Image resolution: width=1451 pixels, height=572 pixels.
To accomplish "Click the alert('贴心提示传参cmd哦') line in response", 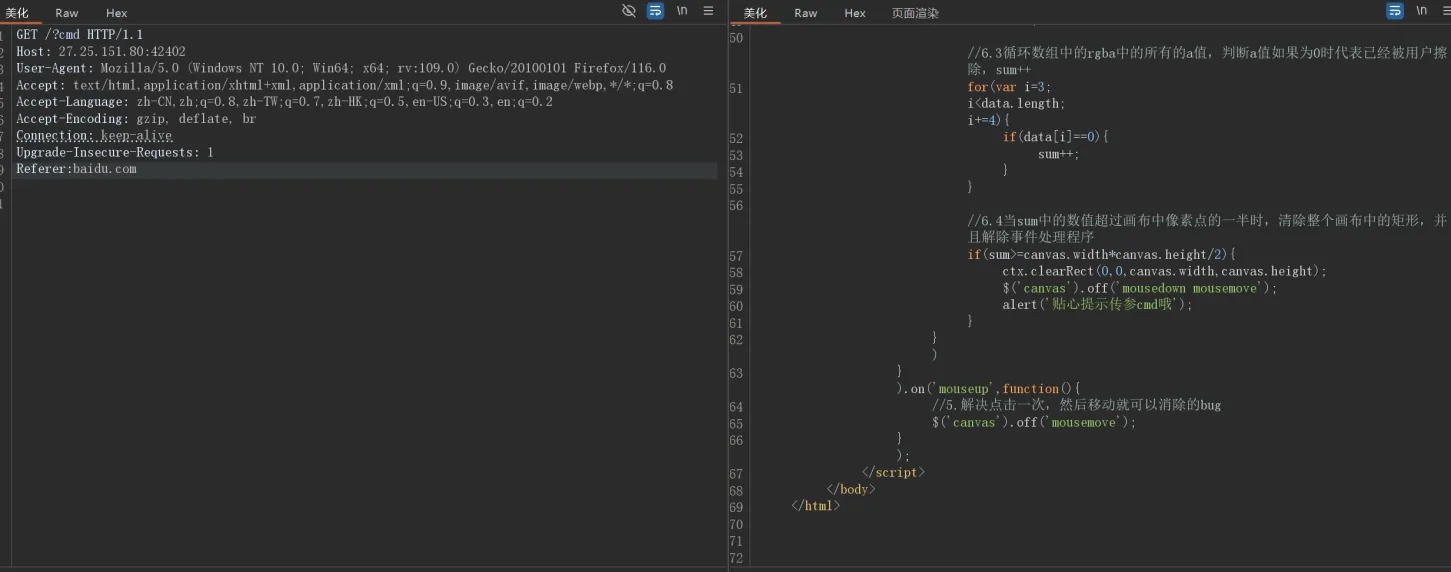I will pyautogui.click(x=1098, y=305).
